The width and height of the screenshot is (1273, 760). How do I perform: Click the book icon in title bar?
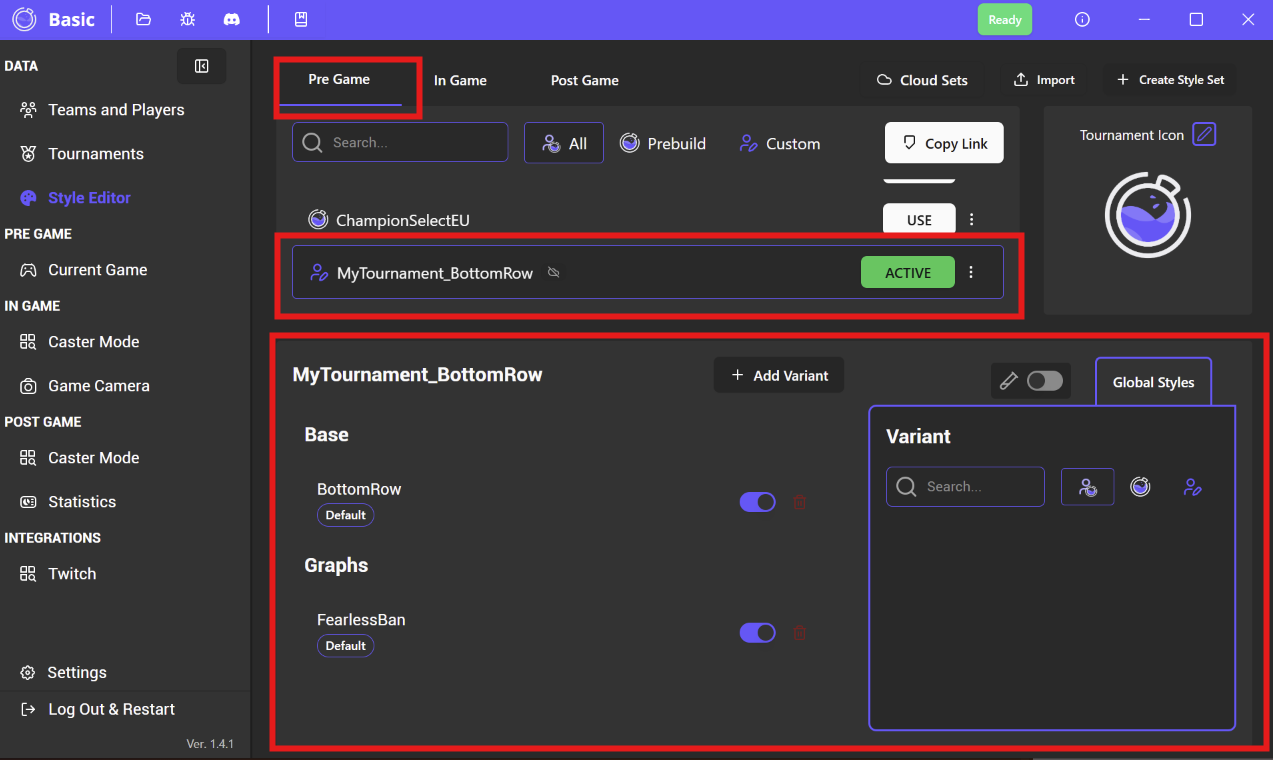tap(300, 19)
